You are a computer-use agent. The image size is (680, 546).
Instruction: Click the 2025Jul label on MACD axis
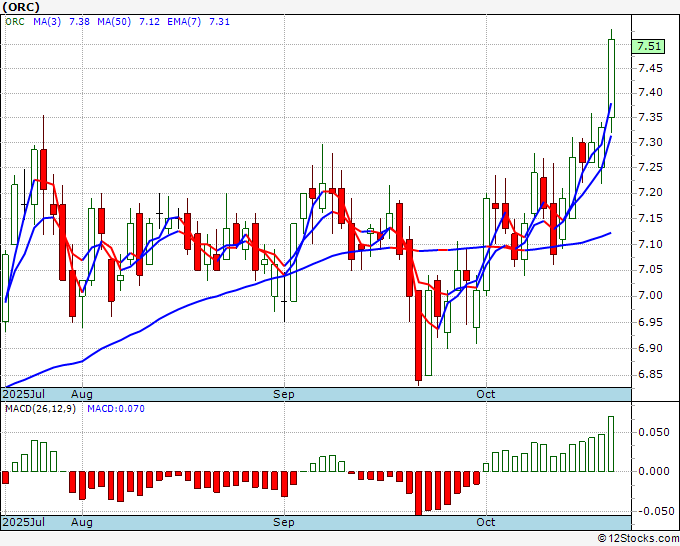coord(23,522)
